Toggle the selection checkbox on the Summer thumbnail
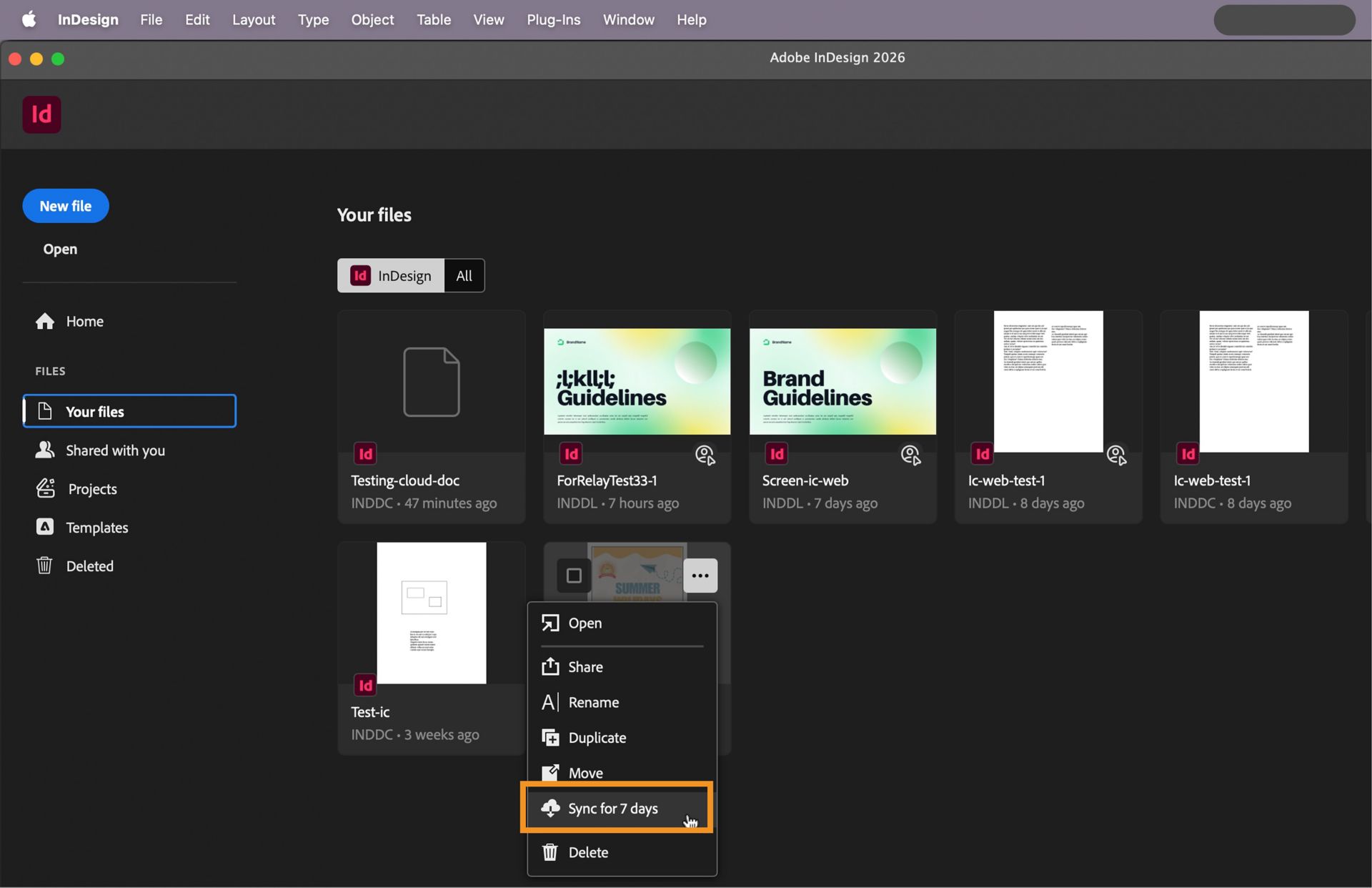This screenshot has height=888, width=1372. click(574, 575)
